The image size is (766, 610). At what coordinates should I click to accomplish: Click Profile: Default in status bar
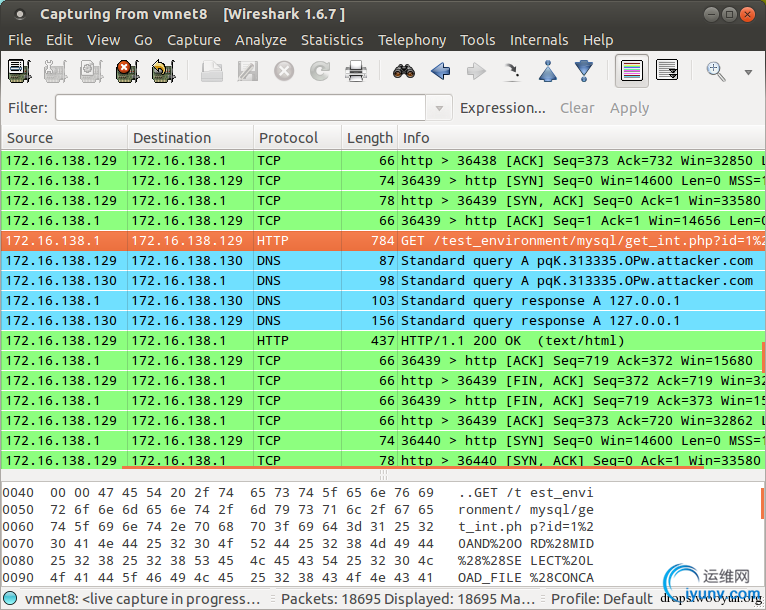click(601, 599)
